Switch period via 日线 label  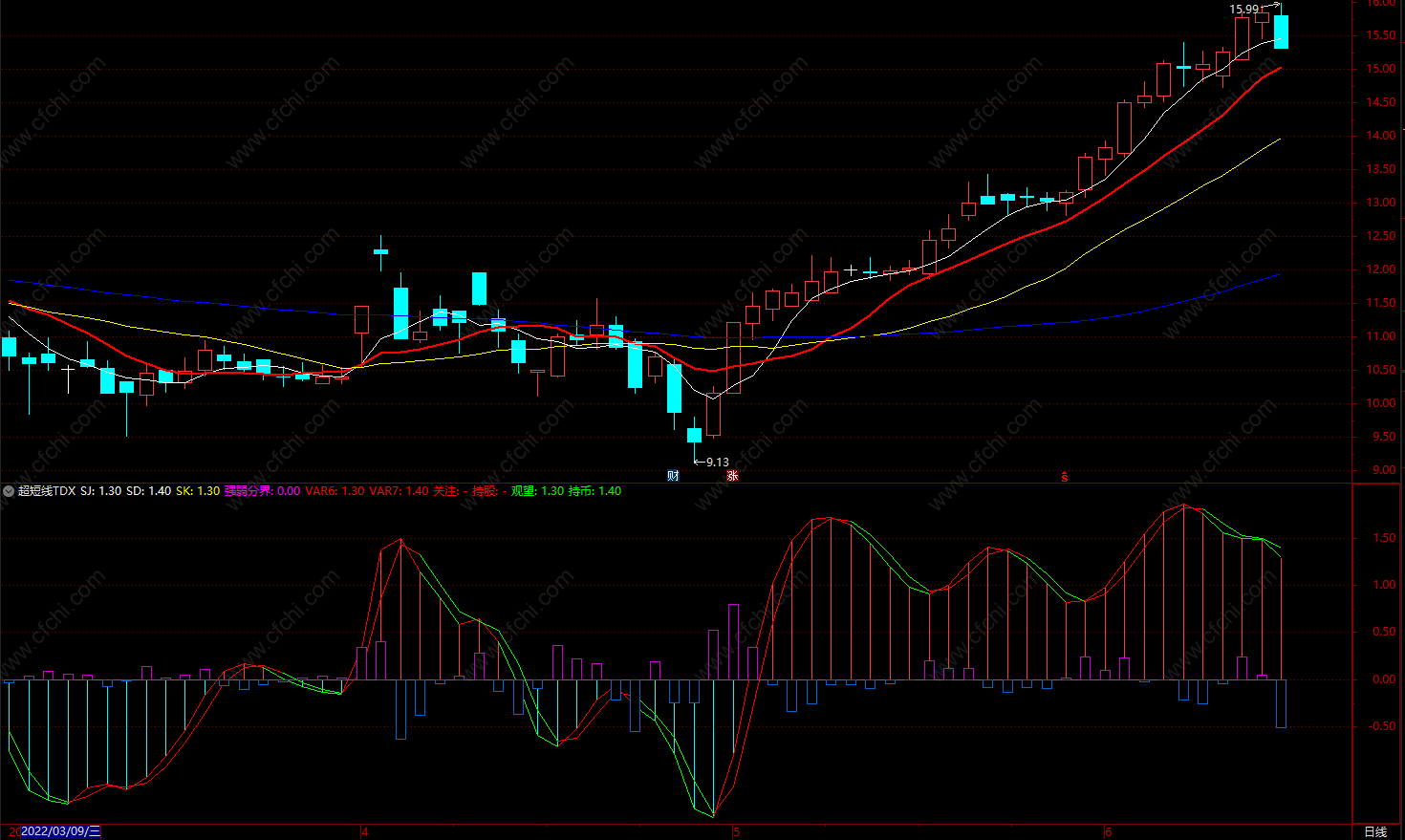[x=1375, y=831]
